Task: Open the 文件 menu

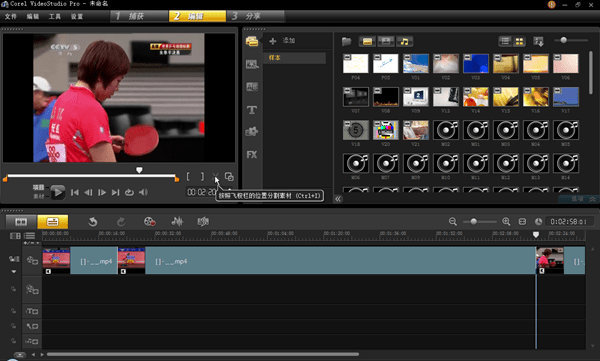Action: pos(10,16)
